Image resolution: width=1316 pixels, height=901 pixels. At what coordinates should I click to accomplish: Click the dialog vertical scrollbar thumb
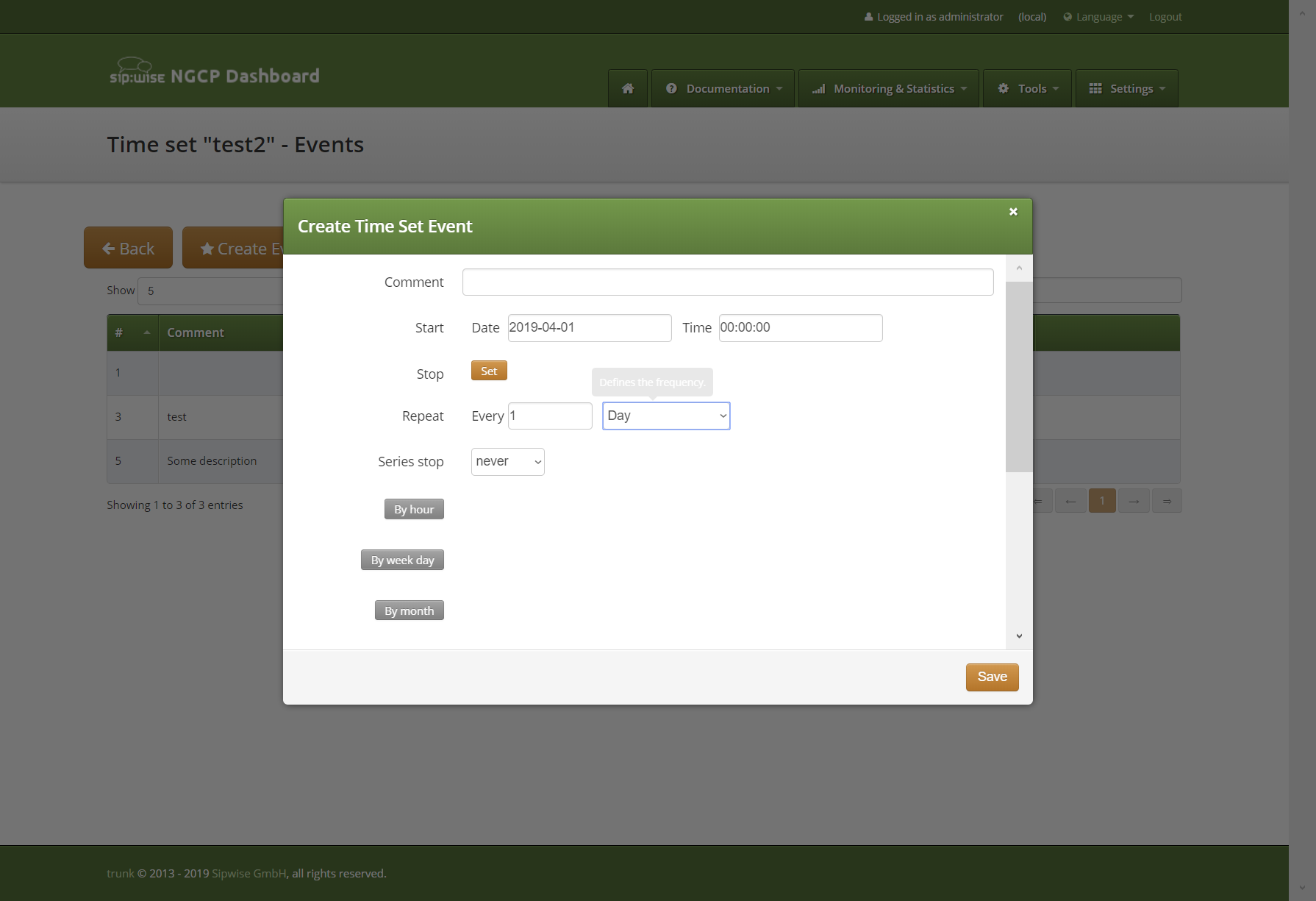tap(1019, 375)
